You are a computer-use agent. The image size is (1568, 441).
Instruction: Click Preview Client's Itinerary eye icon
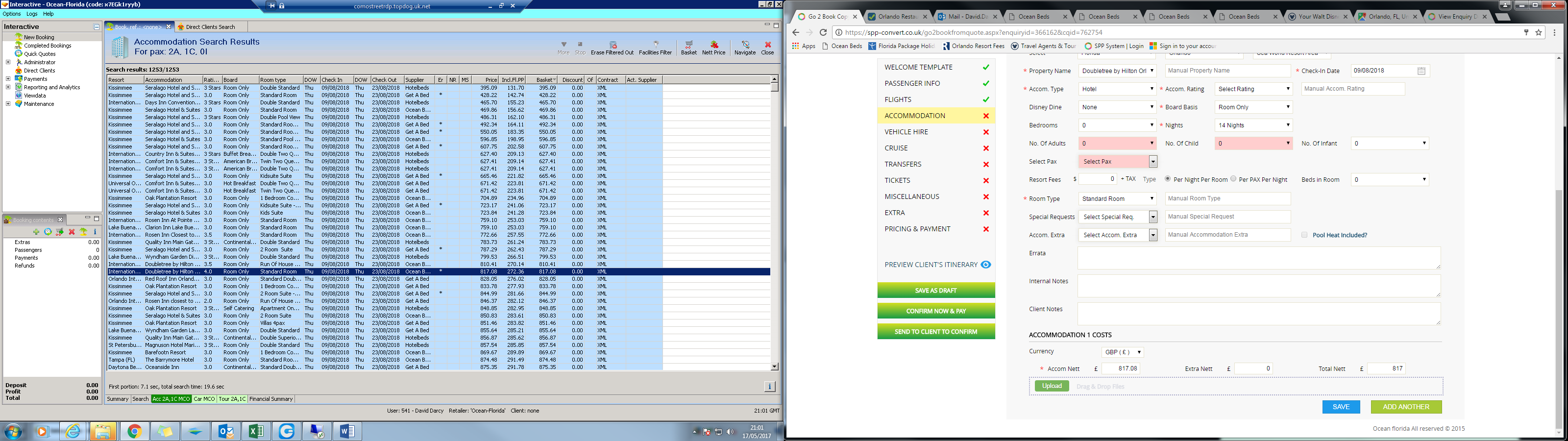coord(986,265)
